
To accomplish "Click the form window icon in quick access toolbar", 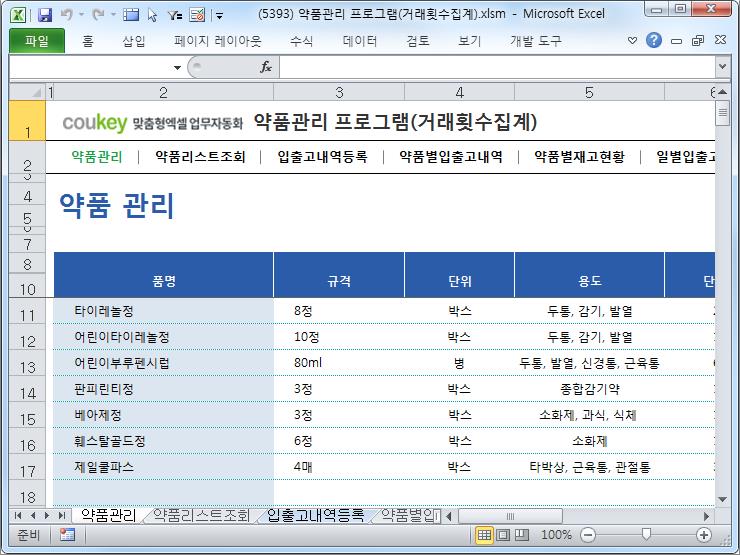I will (131, 15).
